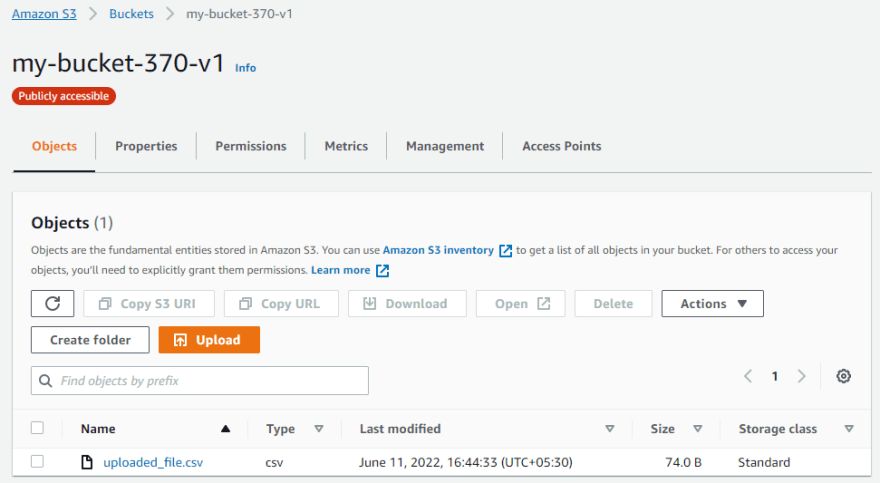Image resolution: width=880 pixels, height=483 pixels.
Task: Select all objects with header checkbox
Action: click(38, 428)
